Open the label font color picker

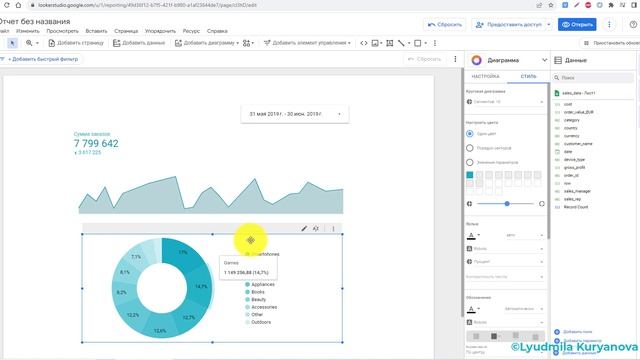pyautogui.click(x=473, y=236)
